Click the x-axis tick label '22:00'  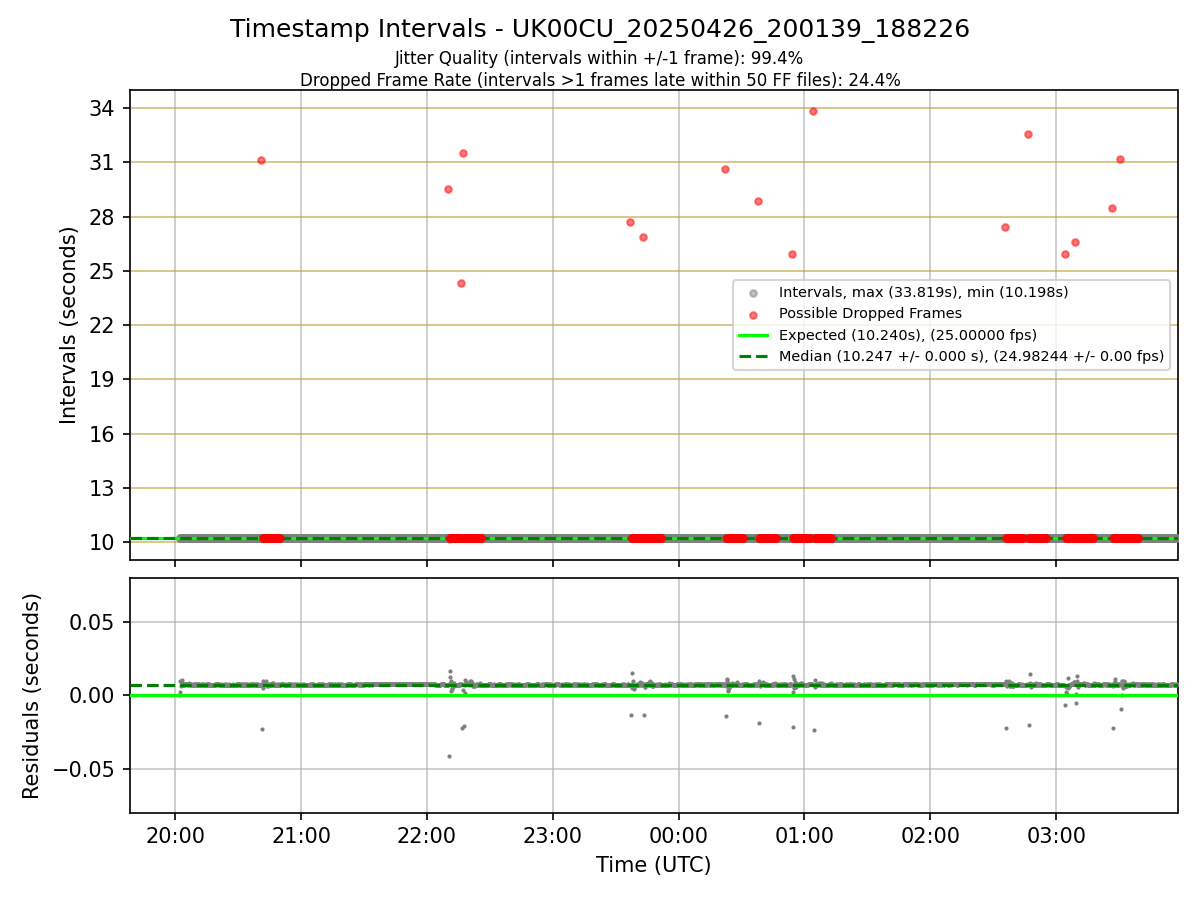coord(427,834)
